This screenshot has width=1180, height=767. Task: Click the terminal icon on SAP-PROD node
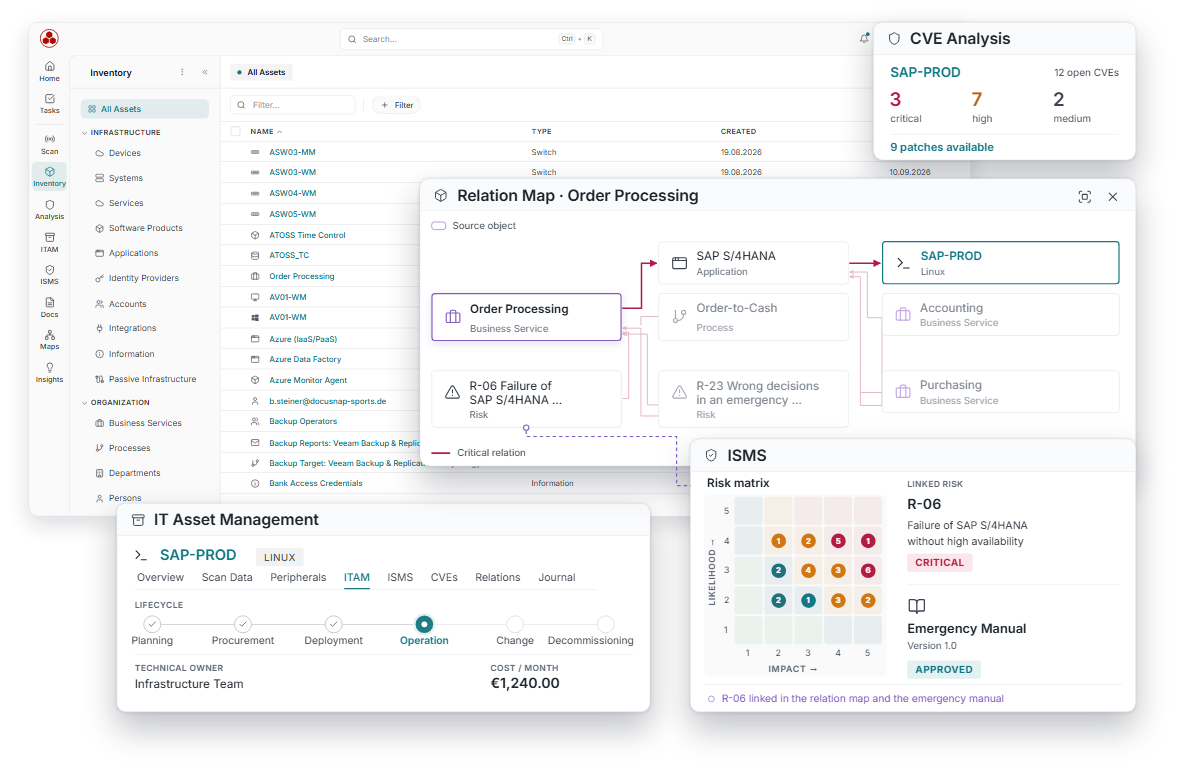pos(903,263)
